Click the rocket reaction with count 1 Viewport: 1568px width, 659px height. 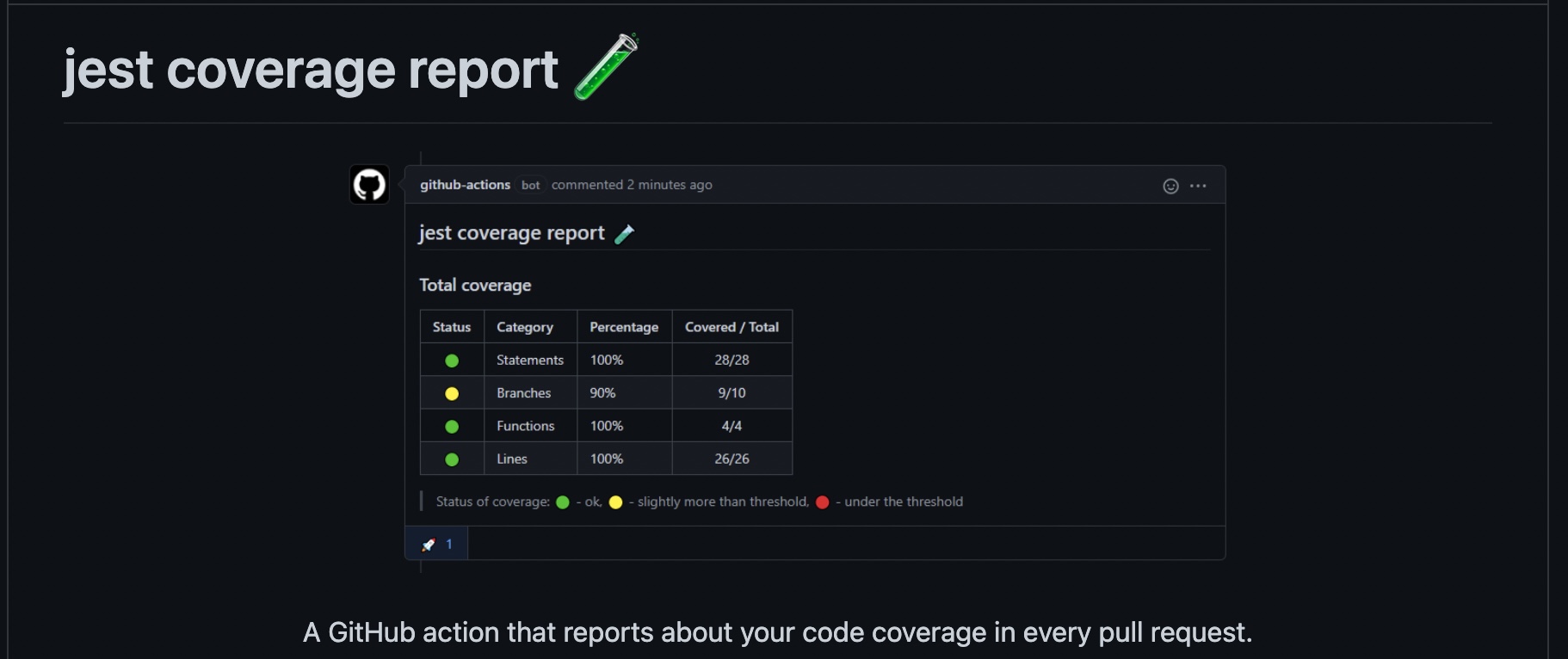pyautogui.click(x=436, y=544)
